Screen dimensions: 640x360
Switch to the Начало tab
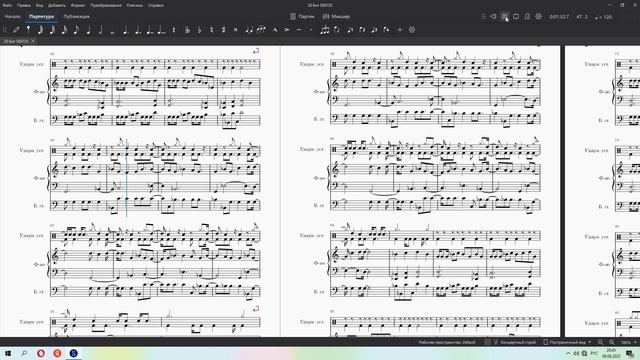(13, 16)
